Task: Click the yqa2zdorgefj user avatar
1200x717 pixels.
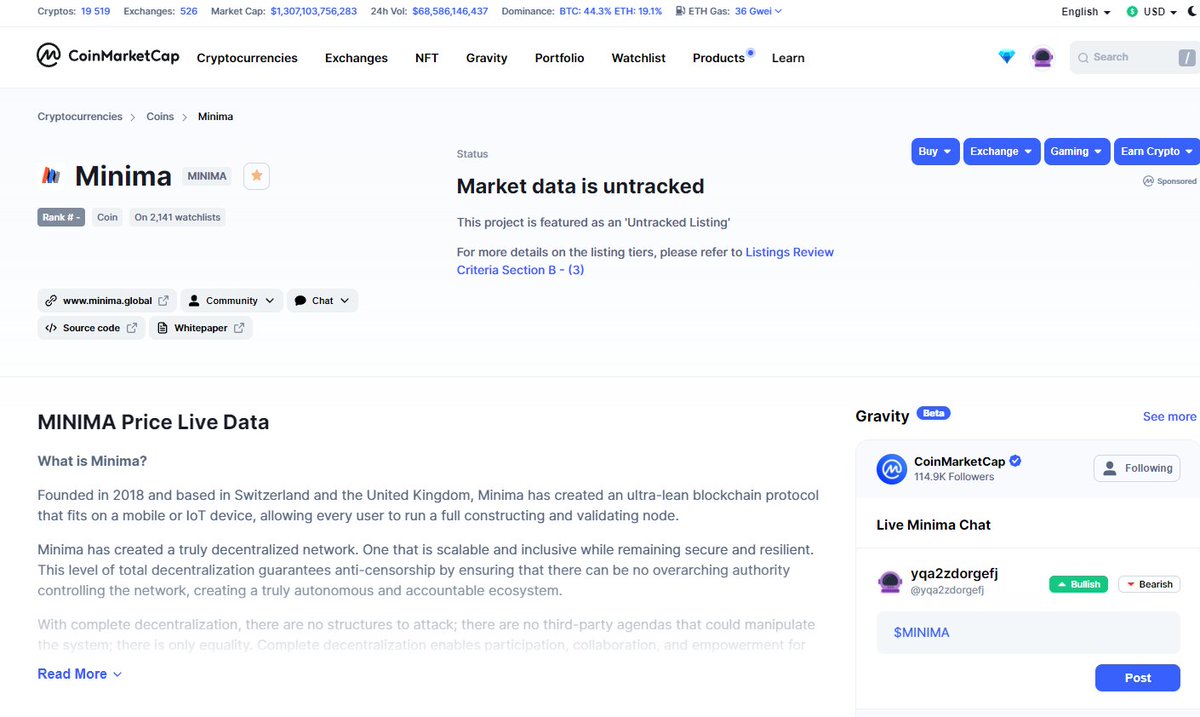Action: point(891,582)
